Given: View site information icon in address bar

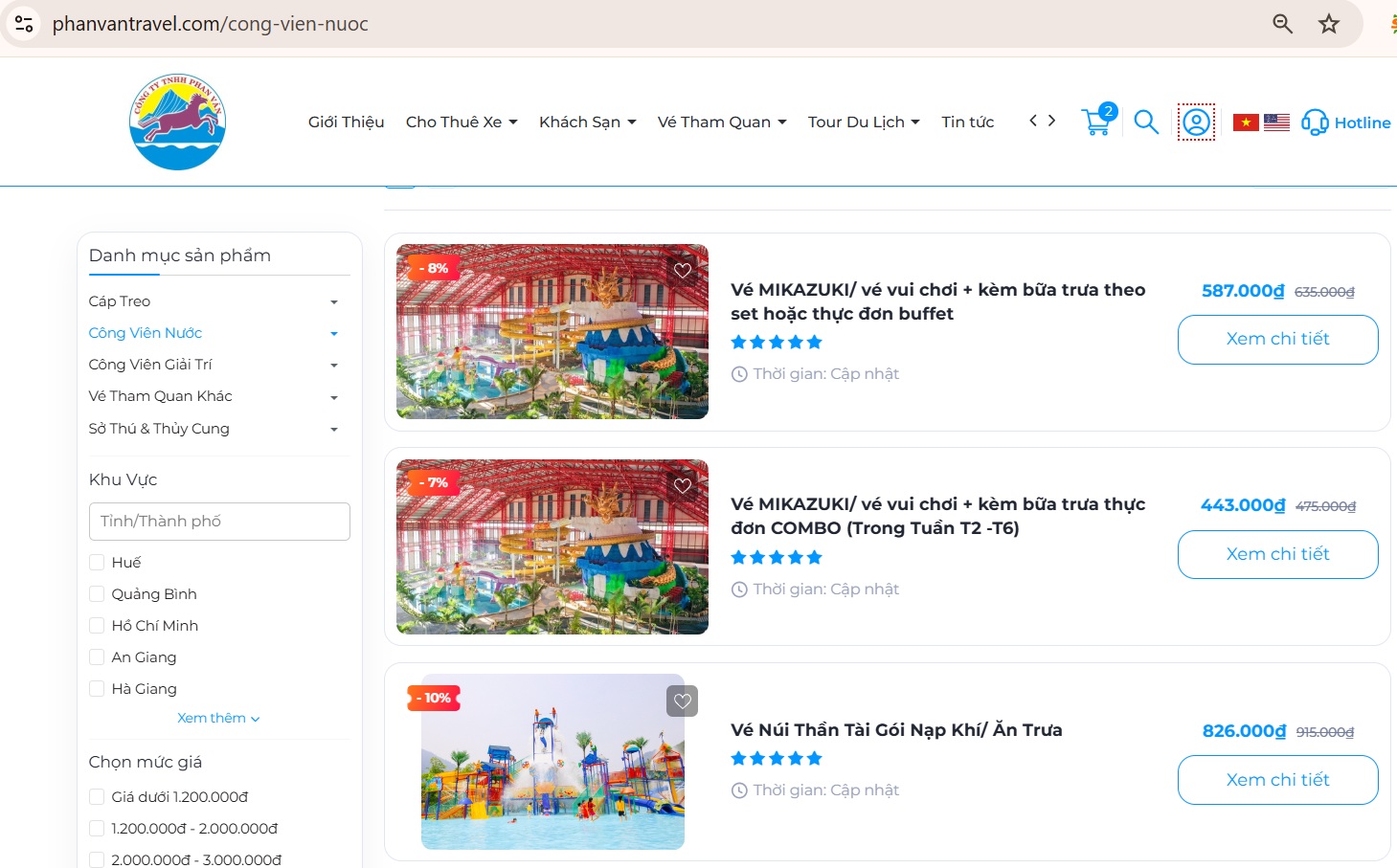Looking at the screenshot, I should tap(24, 24).
